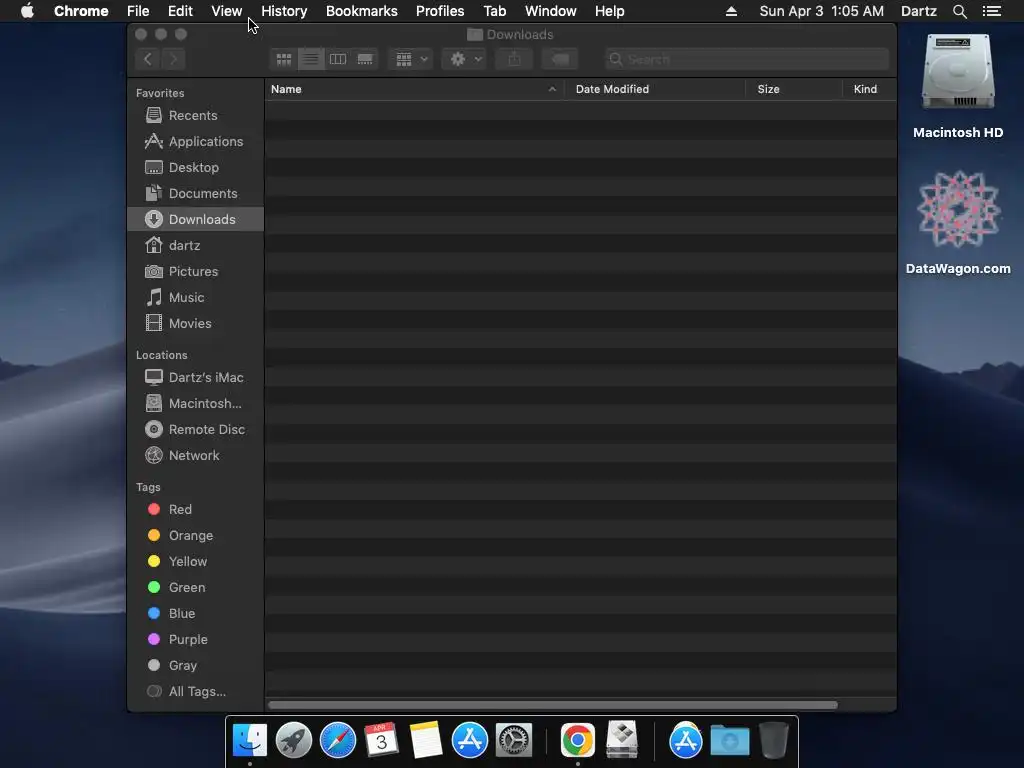
Task: Sort by Date Modified column header
Action: (x=655, y=89)
